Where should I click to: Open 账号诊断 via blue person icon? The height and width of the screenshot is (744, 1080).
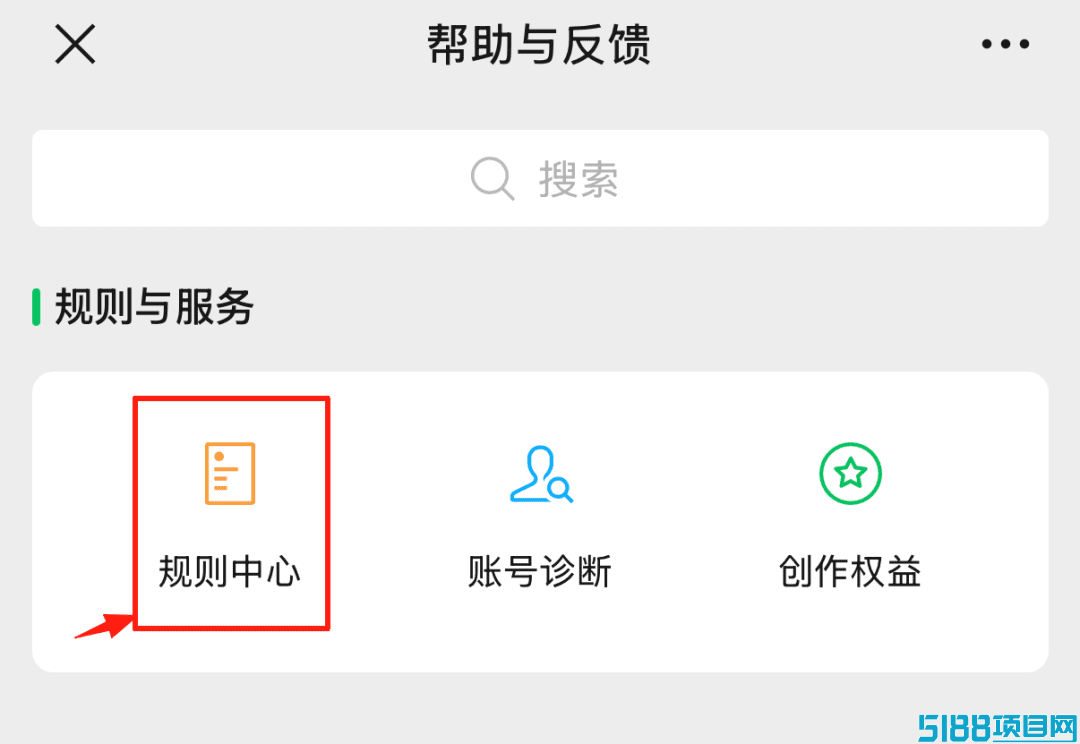coord(541,474)
